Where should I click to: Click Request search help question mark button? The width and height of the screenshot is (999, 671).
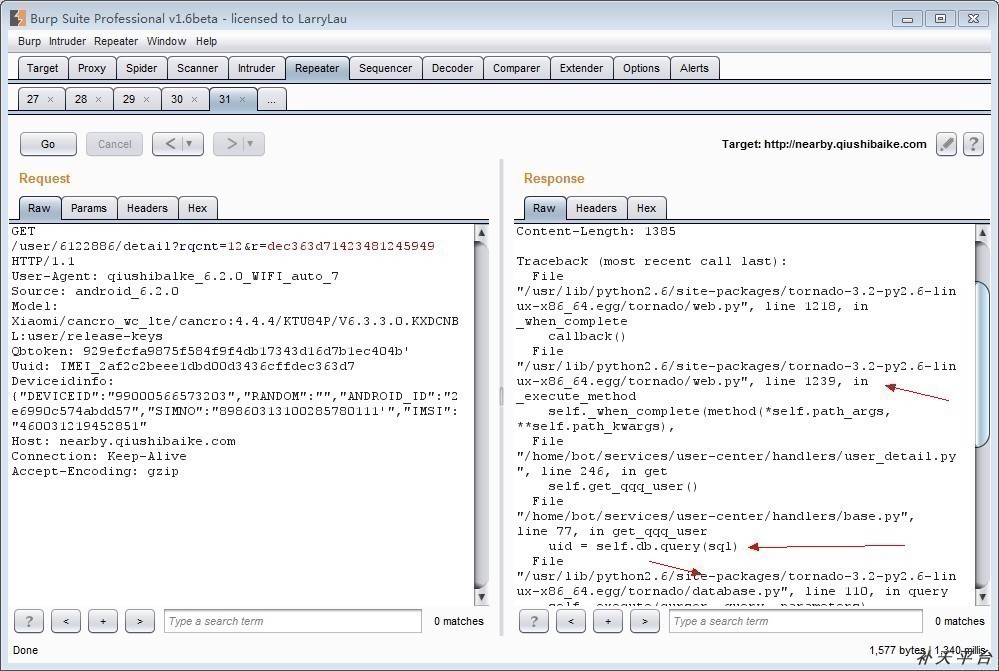coord(29,621)
